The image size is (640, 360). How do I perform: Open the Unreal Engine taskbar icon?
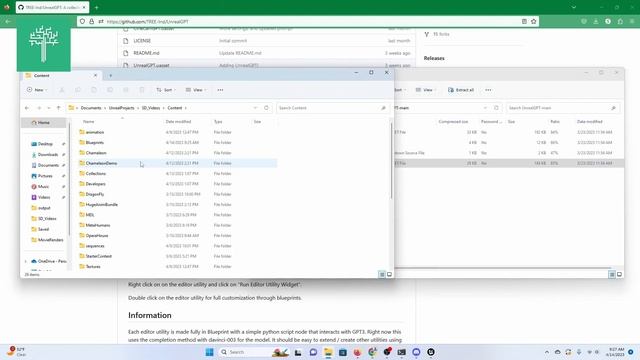431,352
